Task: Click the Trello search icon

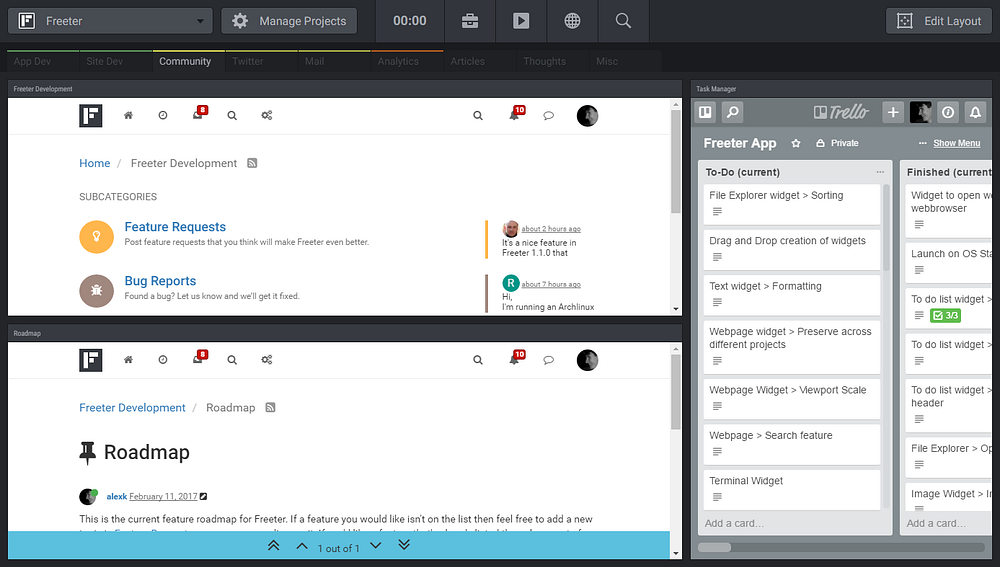Action: [733, 112]
